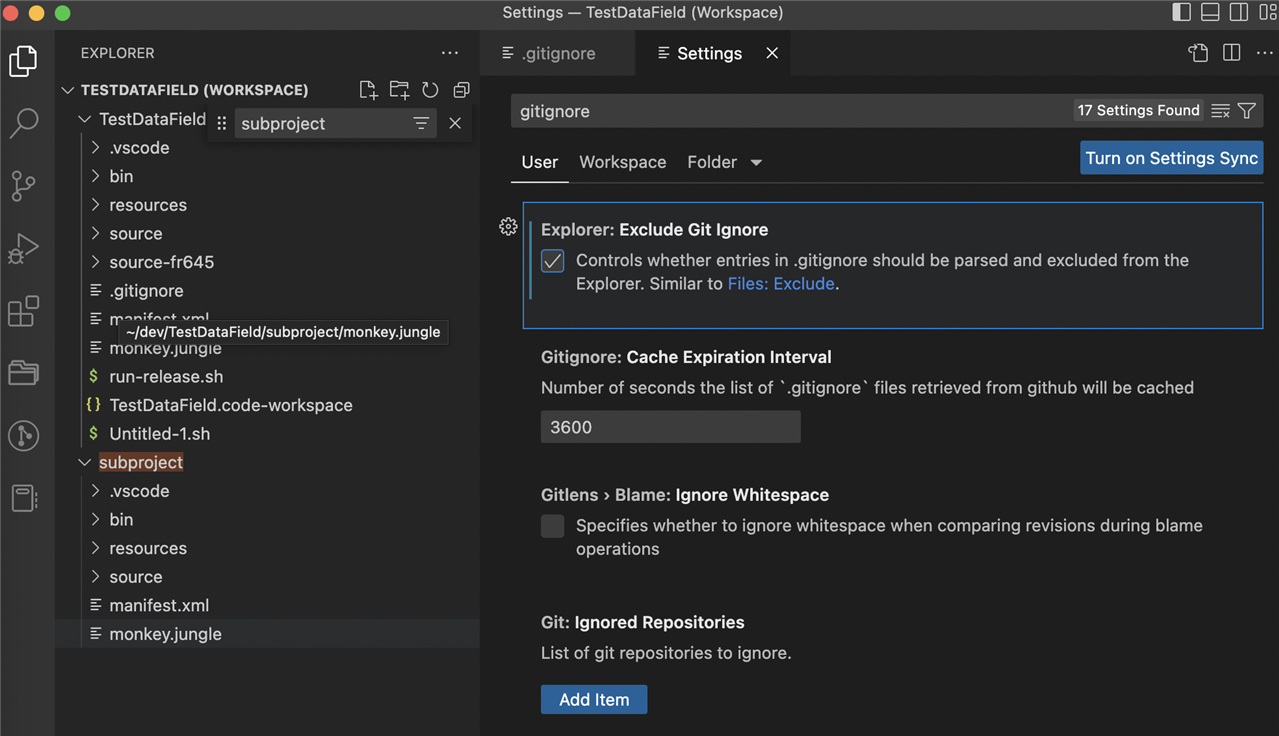
Task: Click the New Folder icon in Explorer
Action: click(399, 90)
